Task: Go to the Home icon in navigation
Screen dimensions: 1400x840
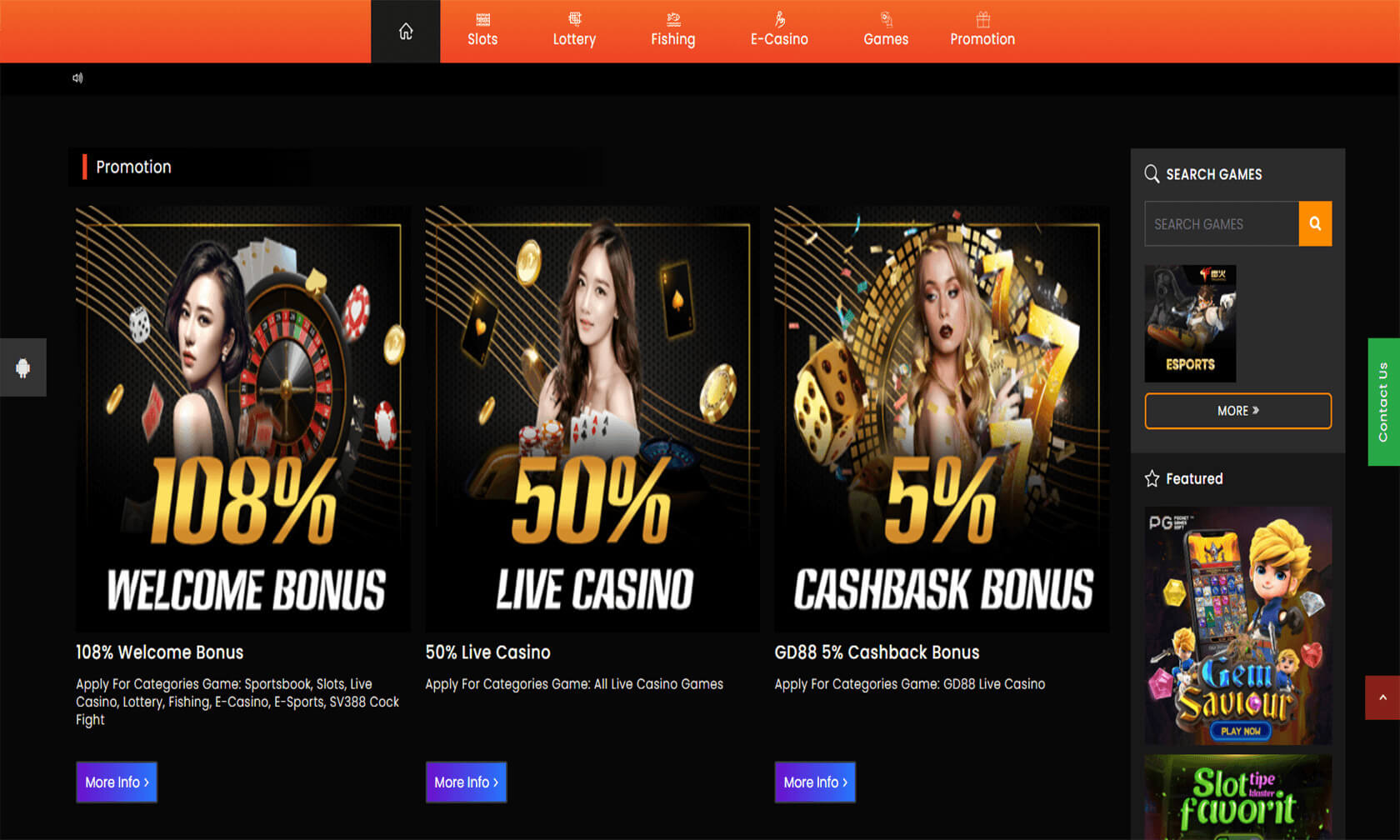Action: point(405,32)
